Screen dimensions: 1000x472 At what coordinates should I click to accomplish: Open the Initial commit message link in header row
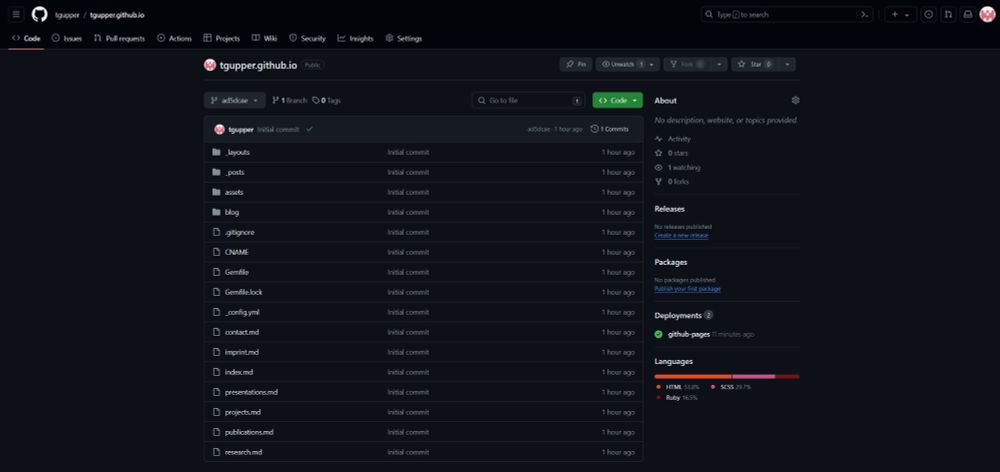278,129
